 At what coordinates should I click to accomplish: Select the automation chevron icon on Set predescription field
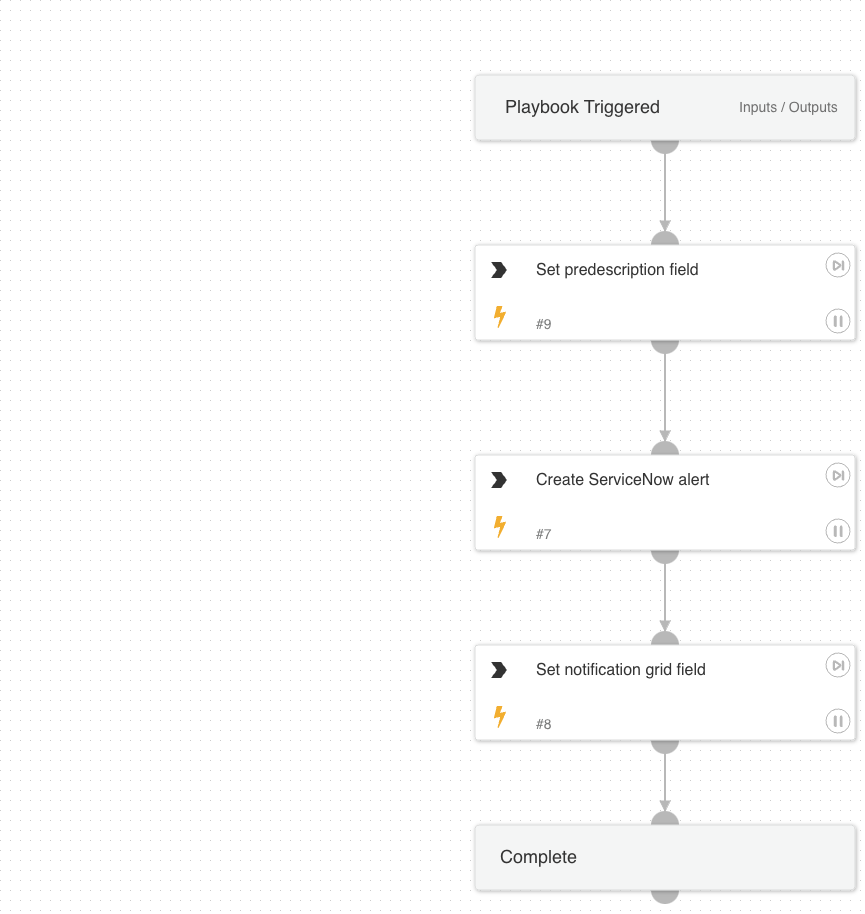tap(499, 269)
